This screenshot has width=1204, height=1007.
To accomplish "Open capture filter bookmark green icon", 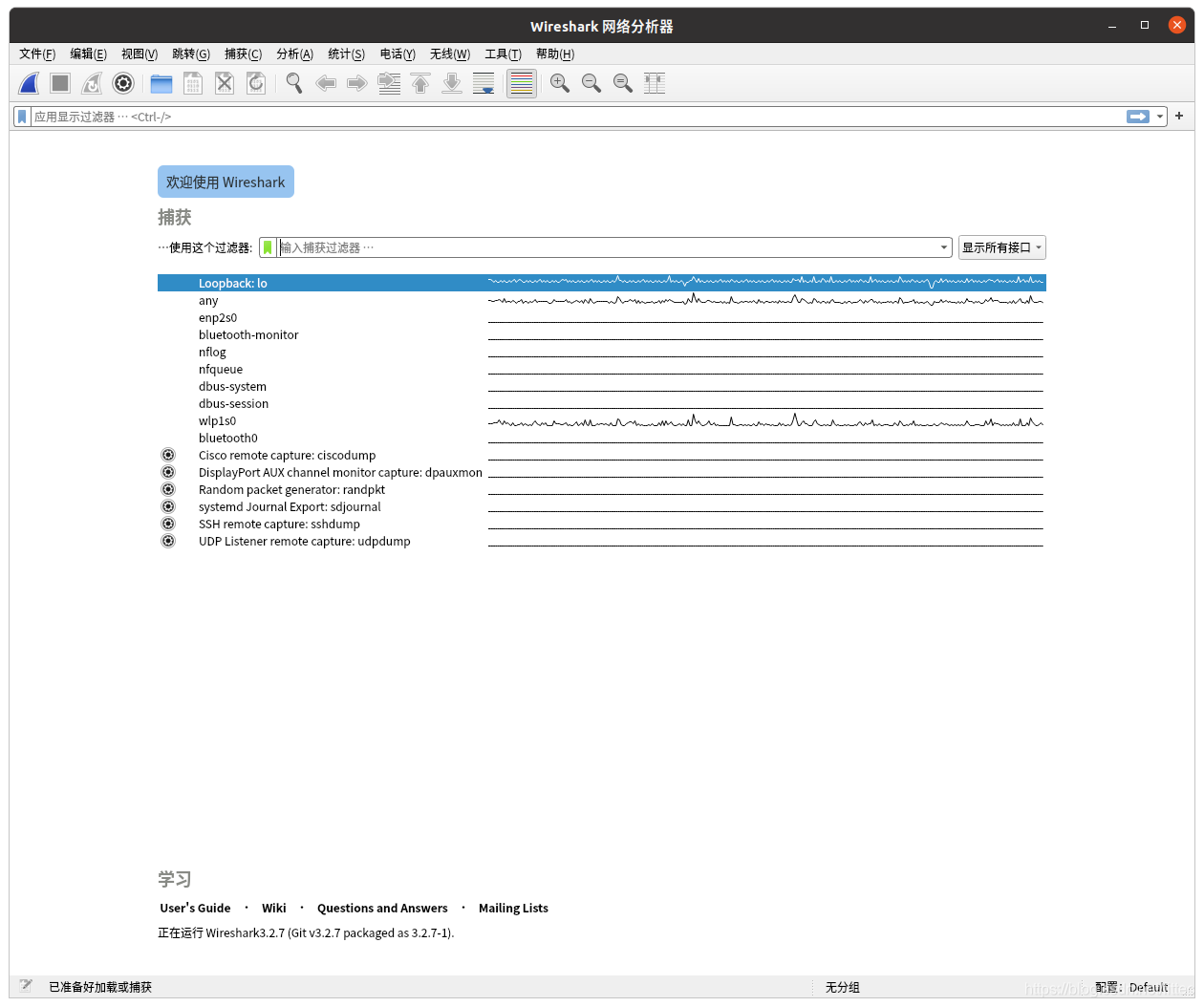I will click(x=268, y=247).
